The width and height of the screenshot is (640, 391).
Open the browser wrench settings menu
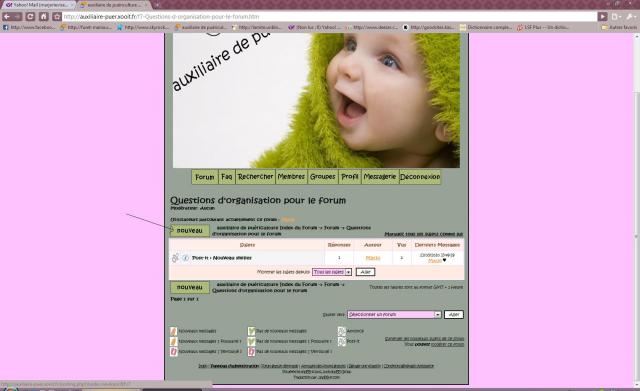[x=631, y=17]
